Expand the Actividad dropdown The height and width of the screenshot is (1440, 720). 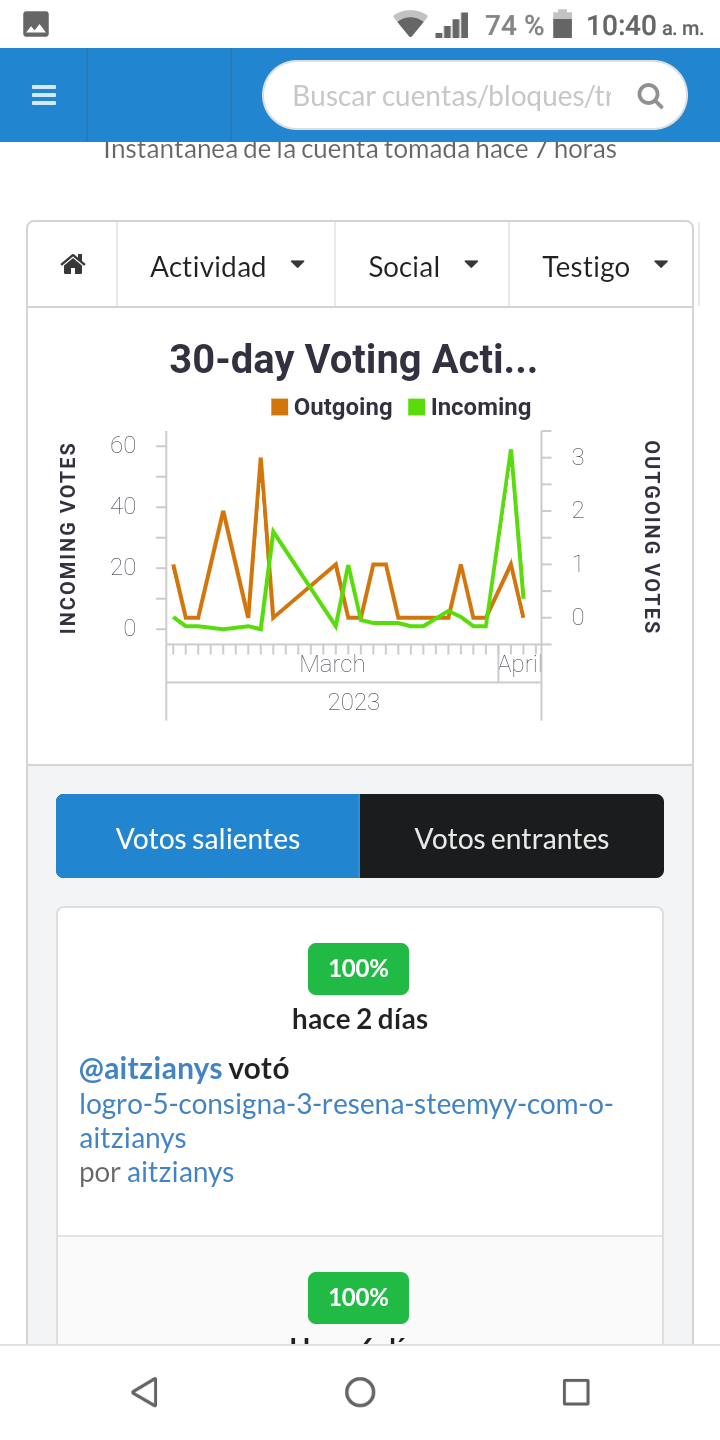227,266
